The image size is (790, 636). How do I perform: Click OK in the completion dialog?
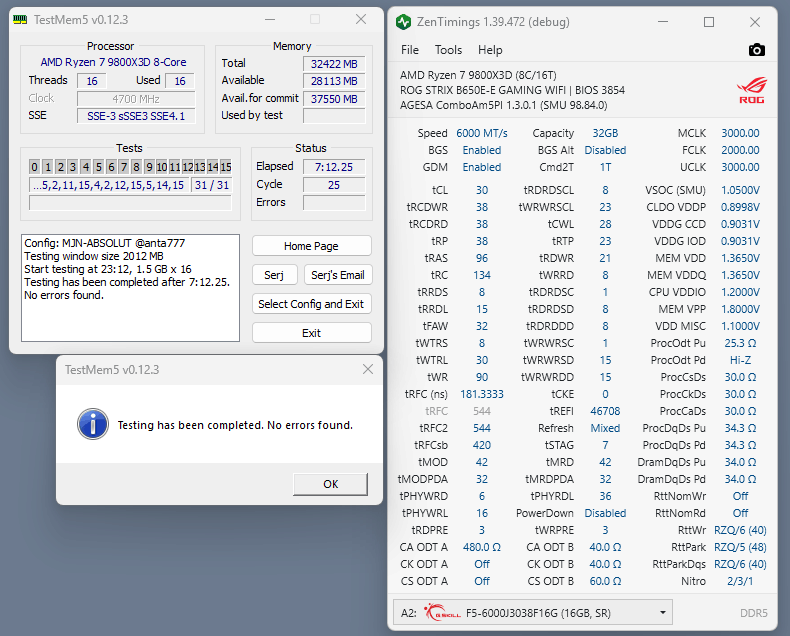(331, 484)
